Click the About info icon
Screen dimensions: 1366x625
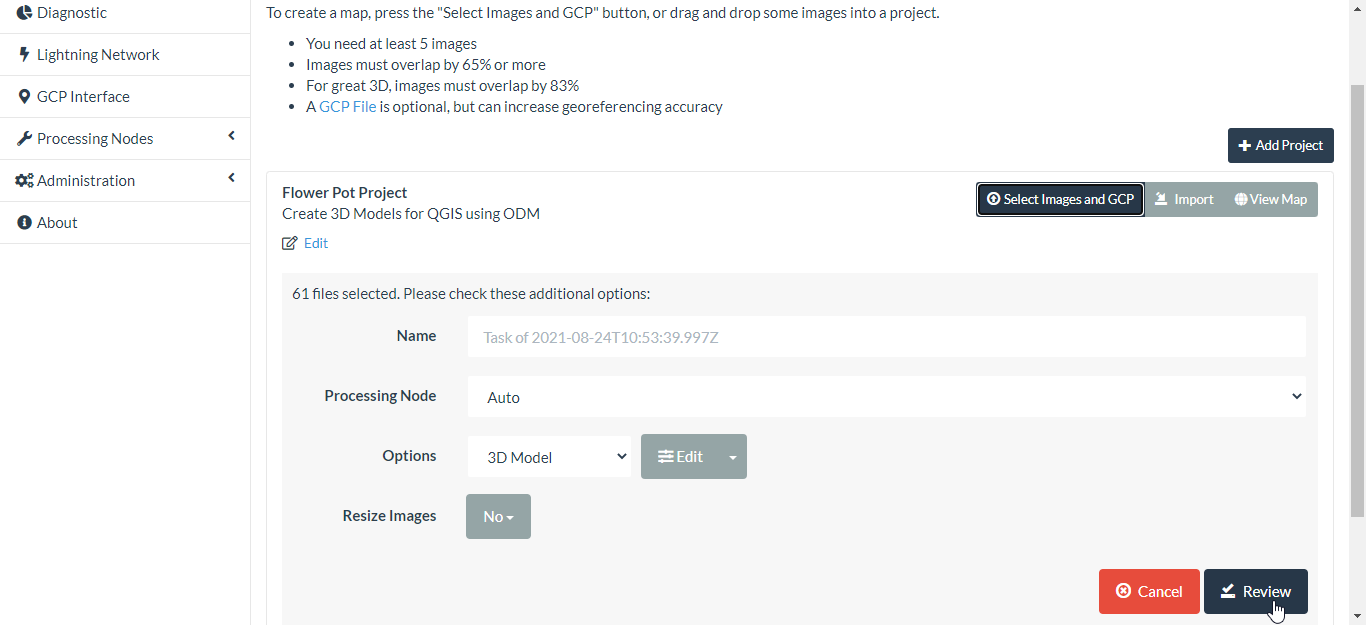pos(24,223)
